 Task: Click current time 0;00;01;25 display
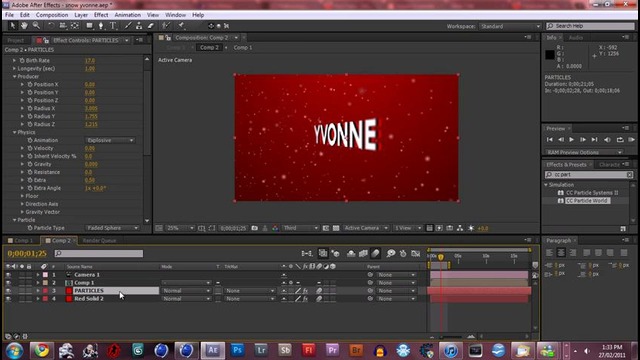(27, 253)
